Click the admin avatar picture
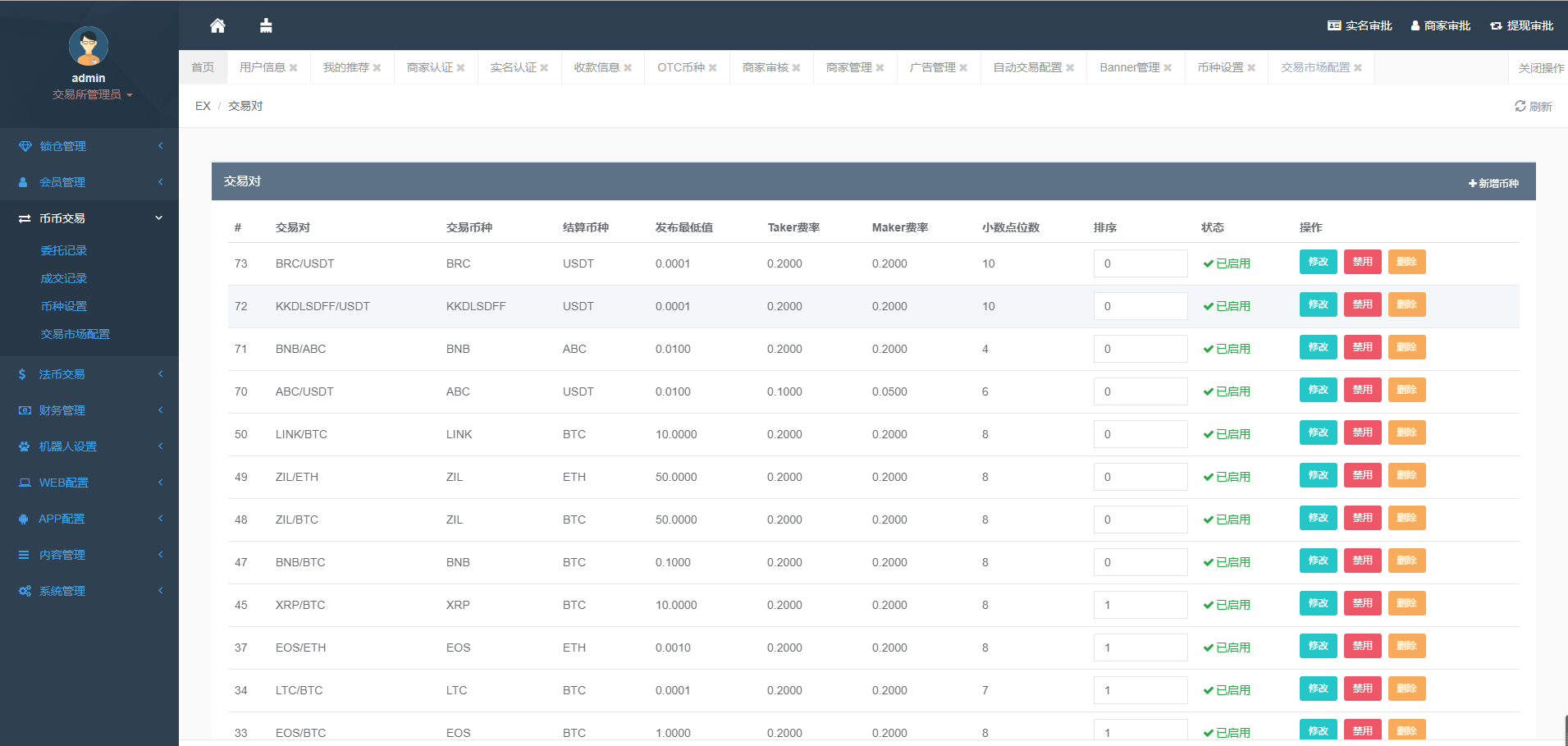Screen dimensions: 1568x746 click(89, 46)
